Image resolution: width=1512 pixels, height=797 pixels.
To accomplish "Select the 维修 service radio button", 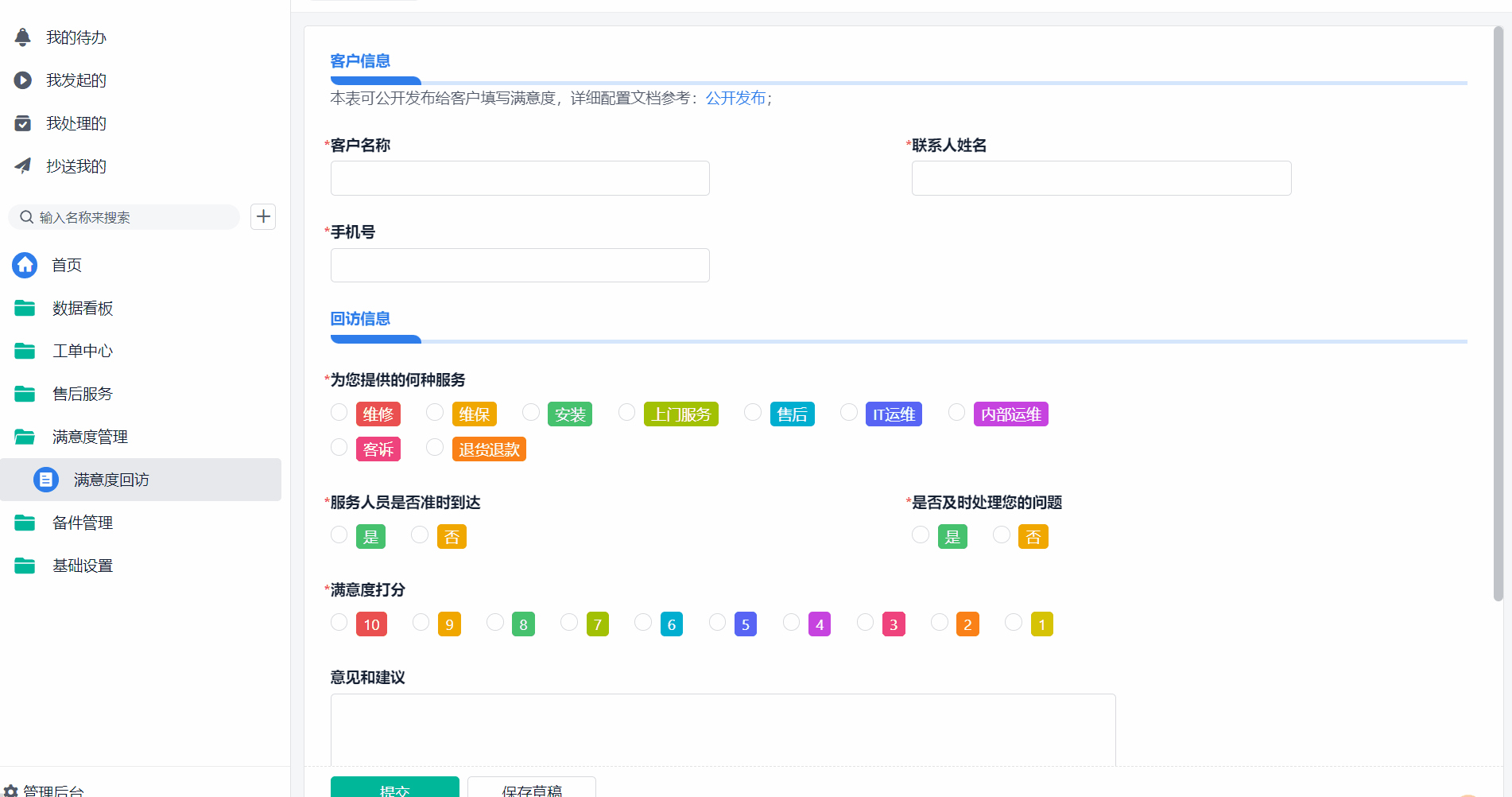I will tap(339, 412).
